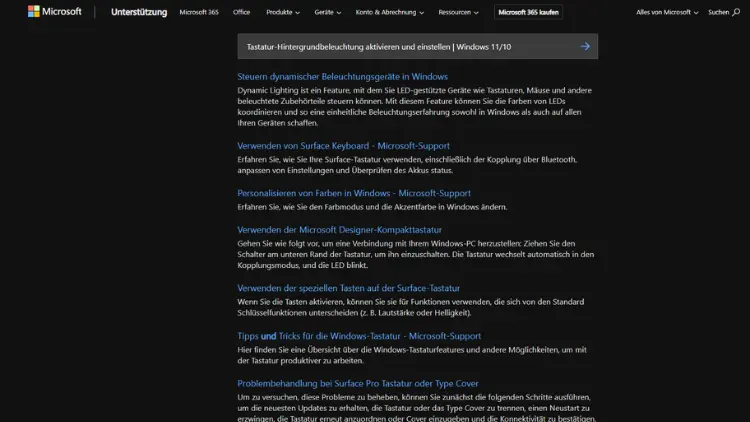Open the Office menu item

pyautogui.click(x=242, y=12)
